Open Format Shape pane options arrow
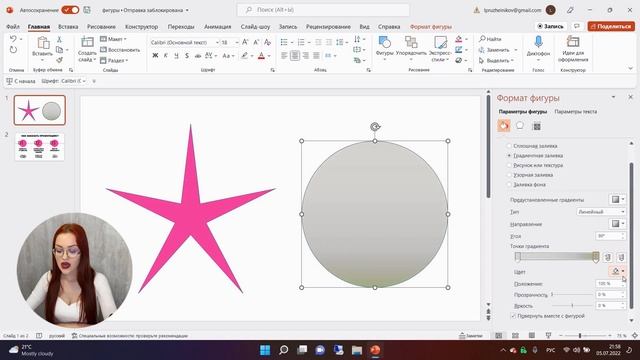640x360 pixels. tap(613, 97)
